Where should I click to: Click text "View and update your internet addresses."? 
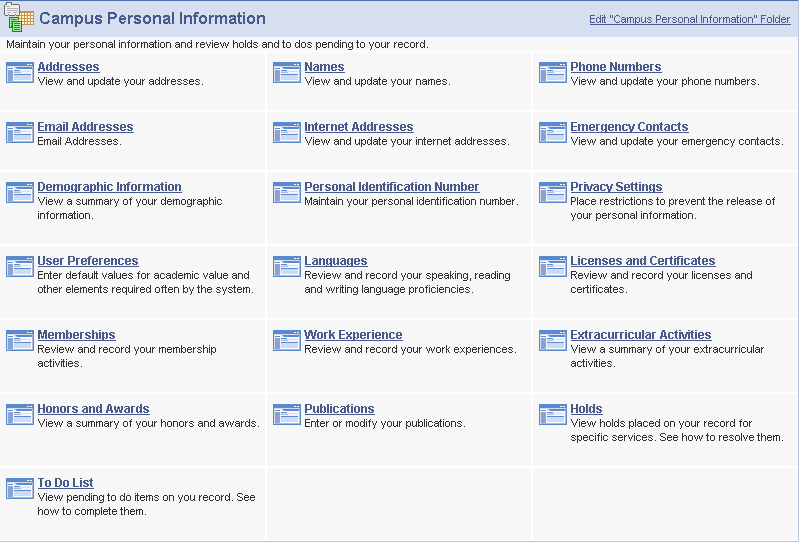tap(407, 141)
